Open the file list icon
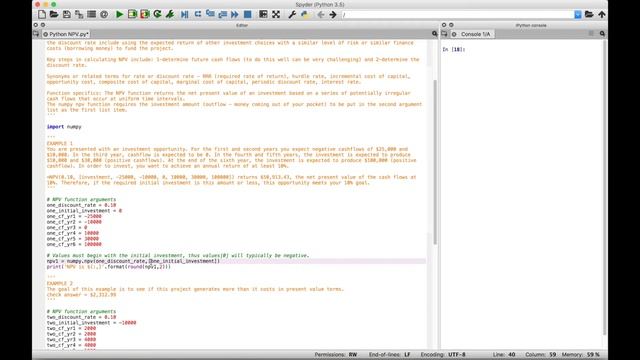The width and height of the screenshot is (640, 360). 91,14
